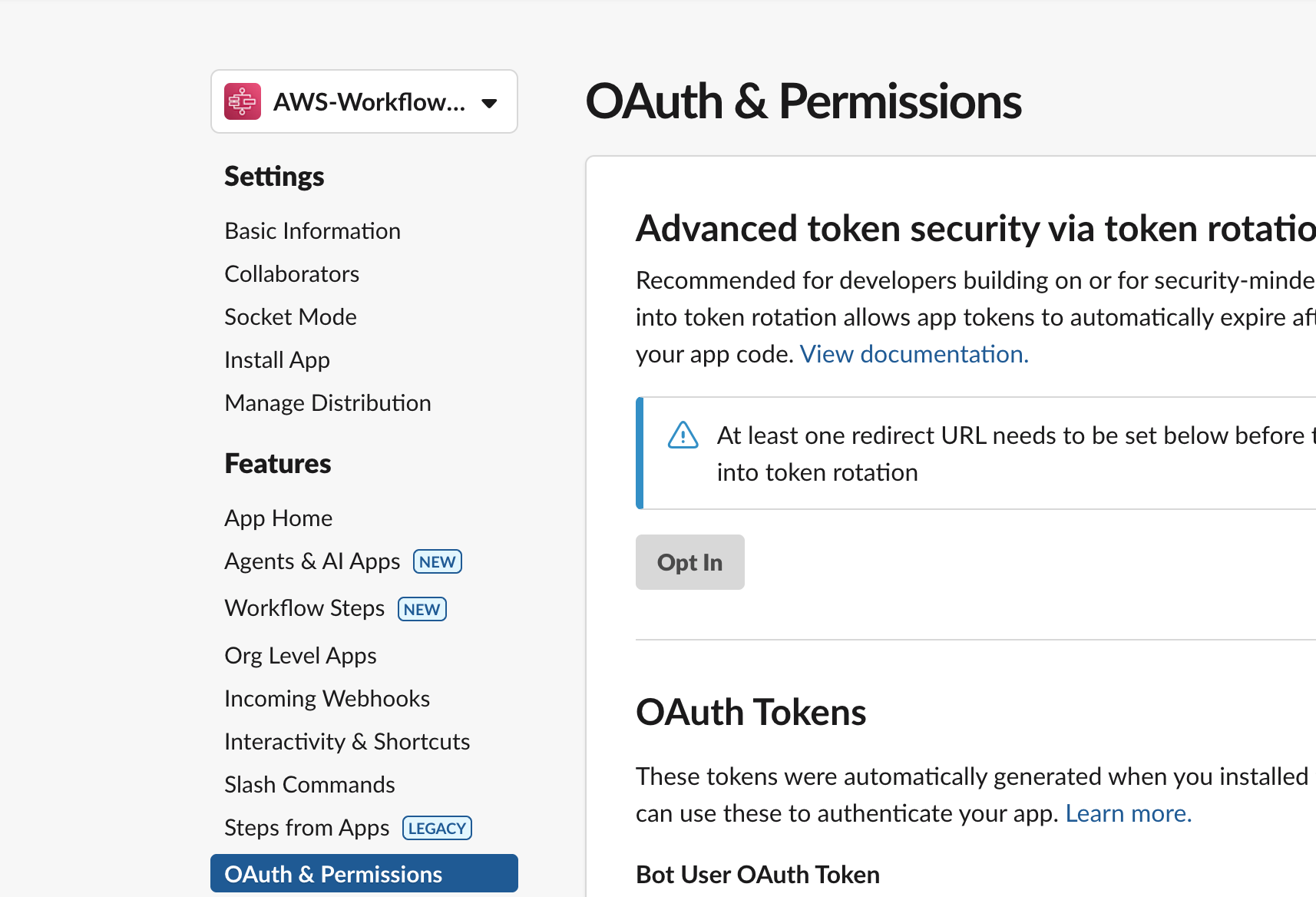Open Socket Mode settings

[x=290, y=317]
